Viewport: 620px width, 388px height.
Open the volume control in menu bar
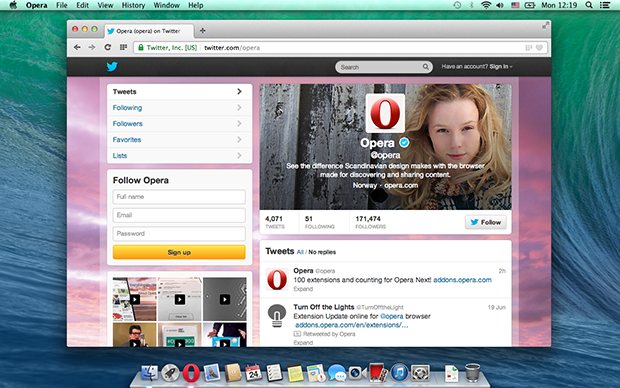[500, 5]
